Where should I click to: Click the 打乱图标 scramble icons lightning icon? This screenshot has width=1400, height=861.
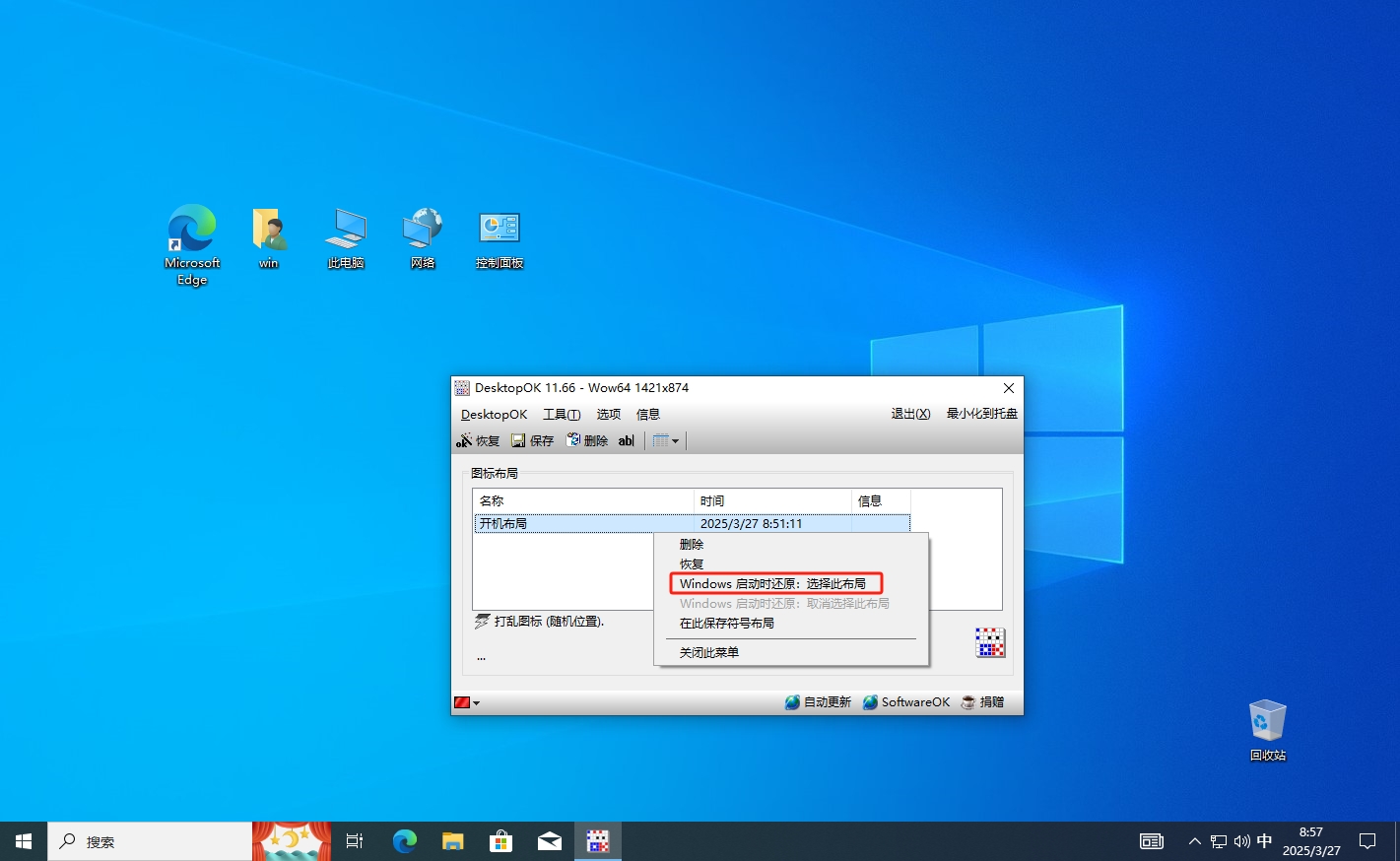coord(482,622)
